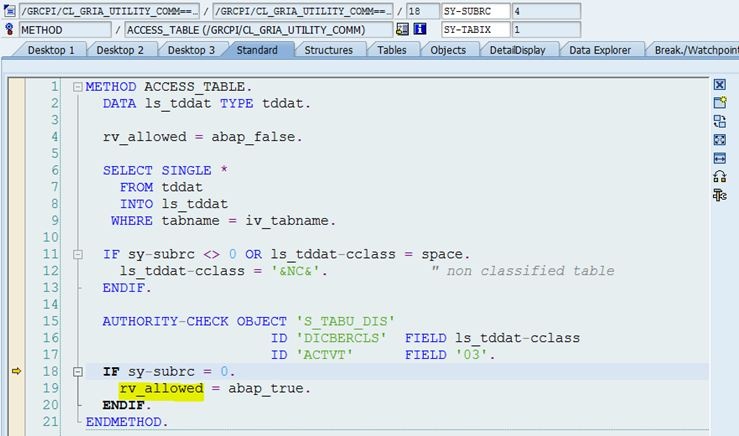
Task: Collapse the IF sy-subrc block at line 18
Action: [78, 372]
